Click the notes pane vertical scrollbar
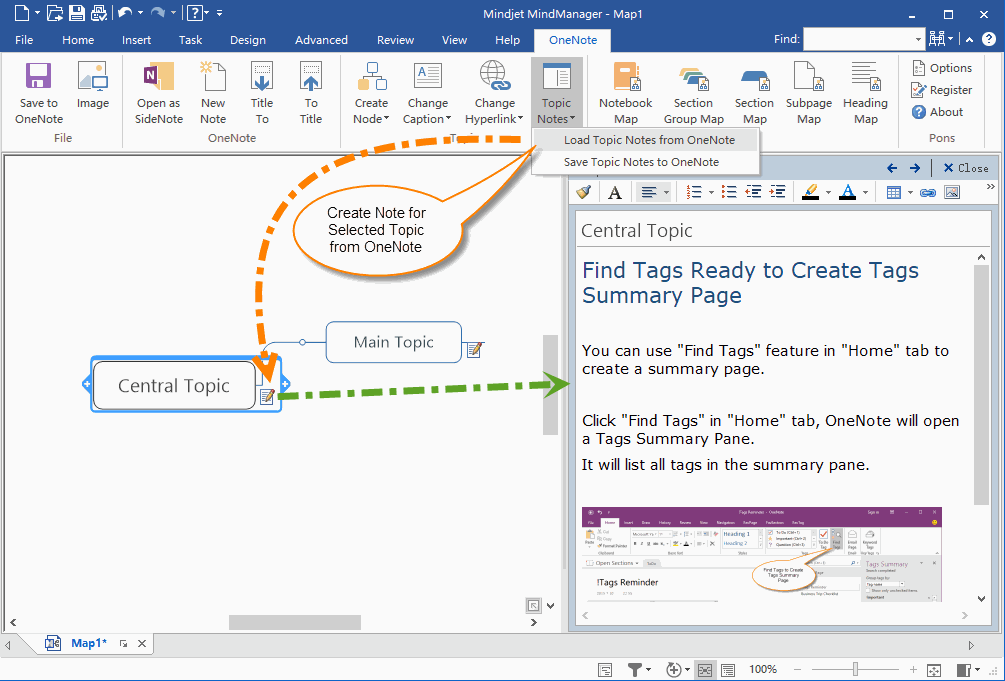 click(x=981, y=383)
